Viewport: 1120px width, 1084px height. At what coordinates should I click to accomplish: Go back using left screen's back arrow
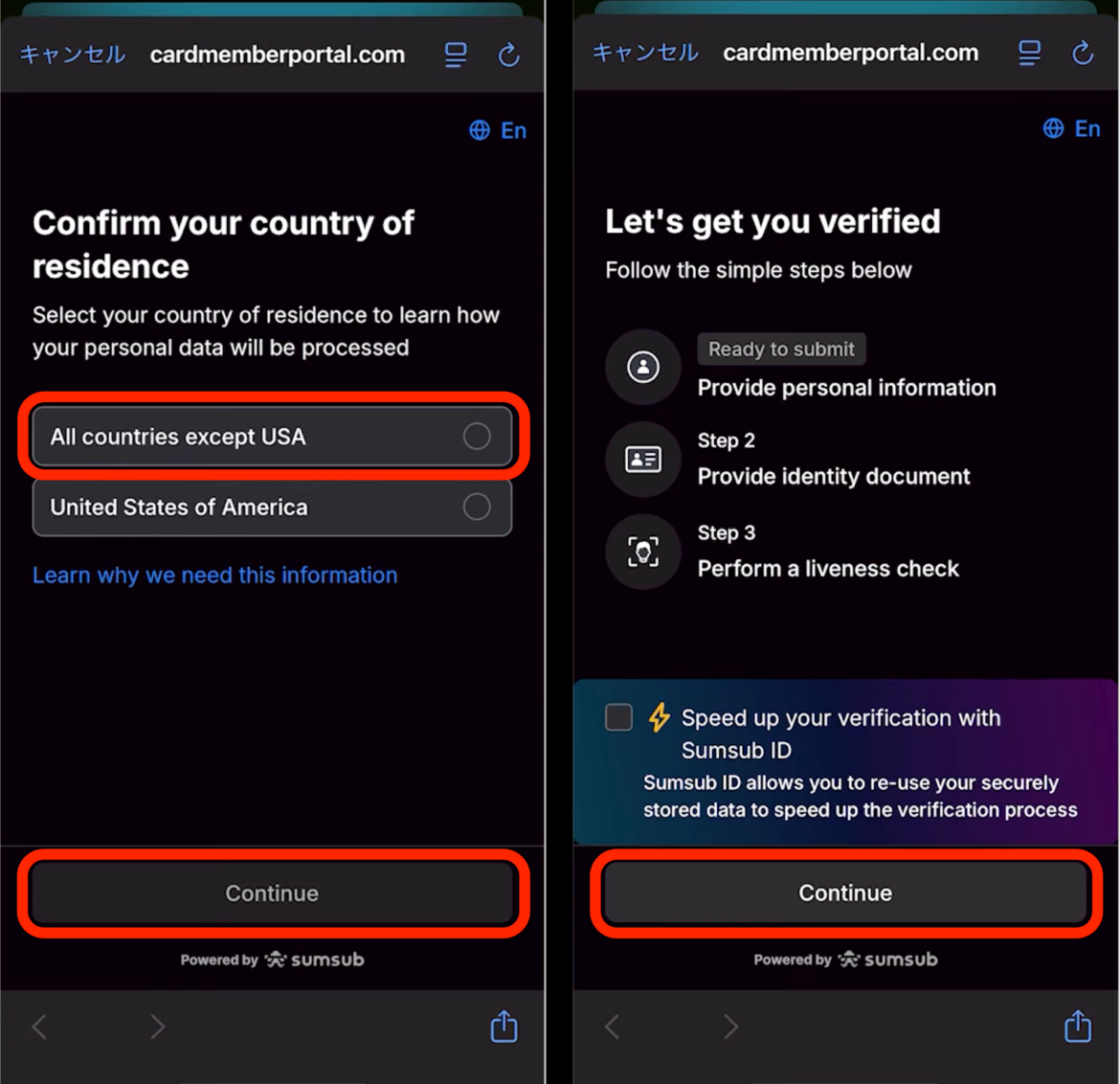(x=40, y=1027)
